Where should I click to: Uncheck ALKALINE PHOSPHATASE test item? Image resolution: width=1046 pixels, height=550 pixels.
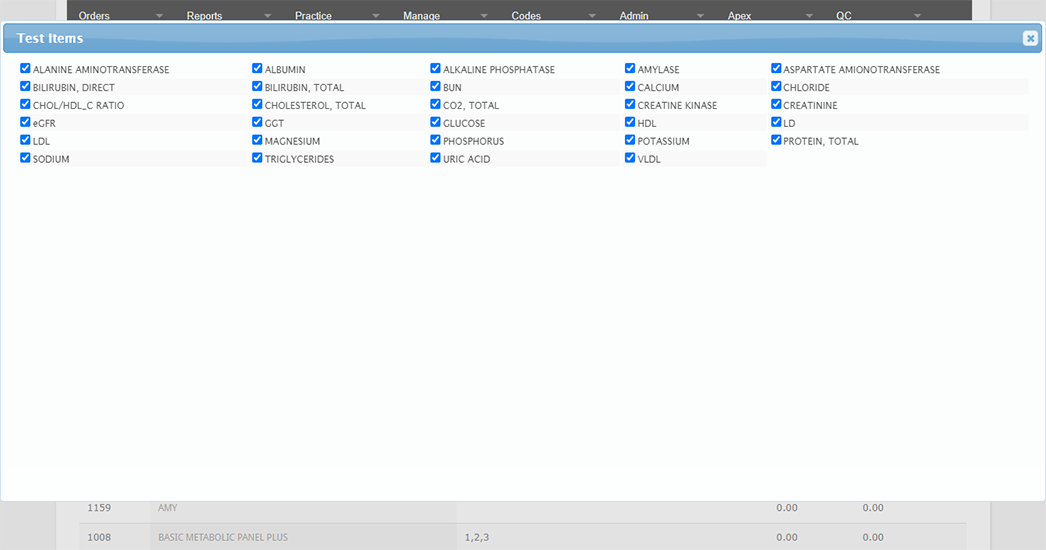(436, 68)
